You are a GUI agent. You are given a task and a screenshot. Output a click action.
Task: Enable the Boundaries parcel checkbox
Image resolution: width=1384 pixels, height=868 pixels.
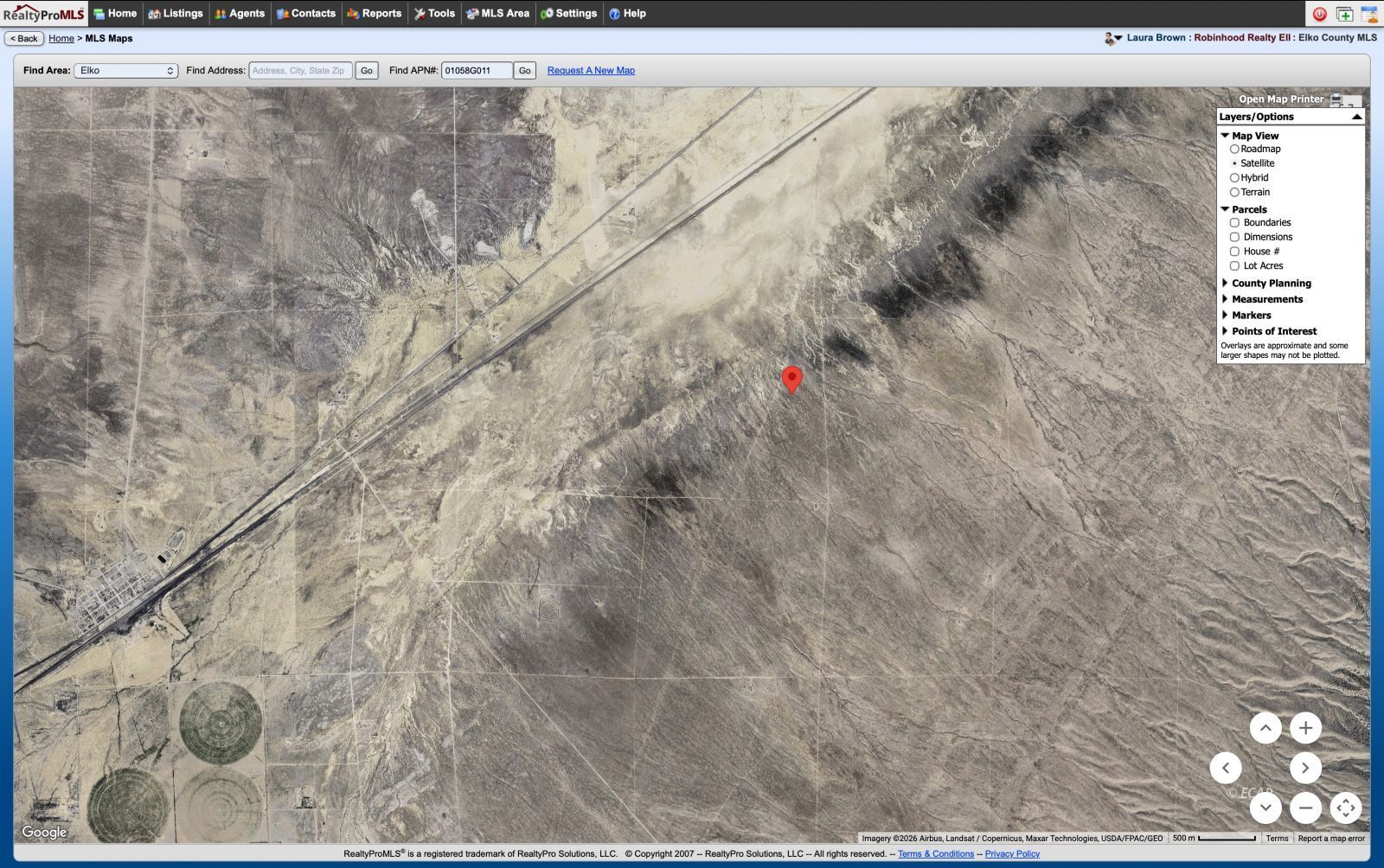pos(1235,222)
